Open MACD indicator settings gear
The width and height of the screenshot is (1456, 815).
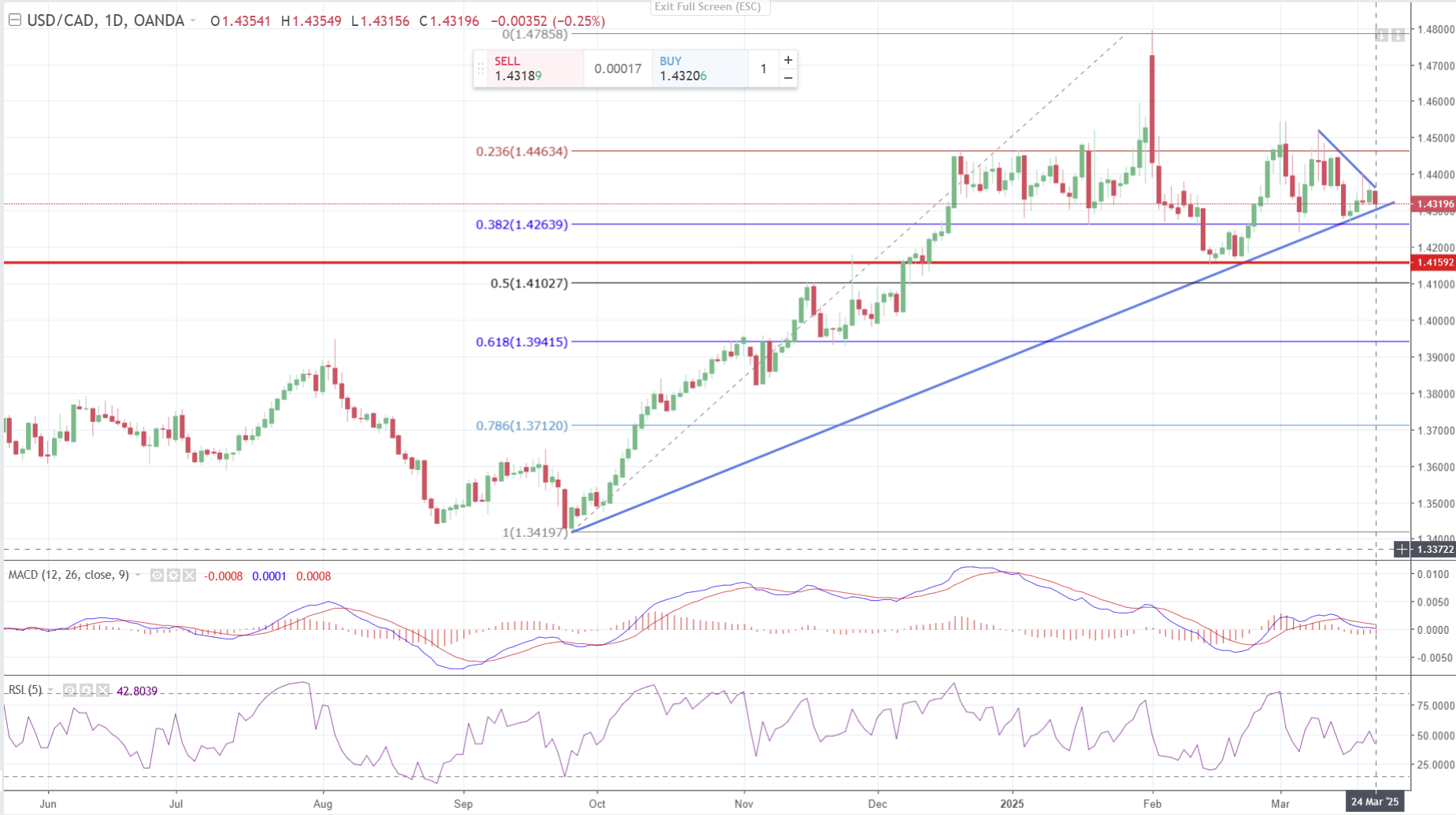[173, 576]
